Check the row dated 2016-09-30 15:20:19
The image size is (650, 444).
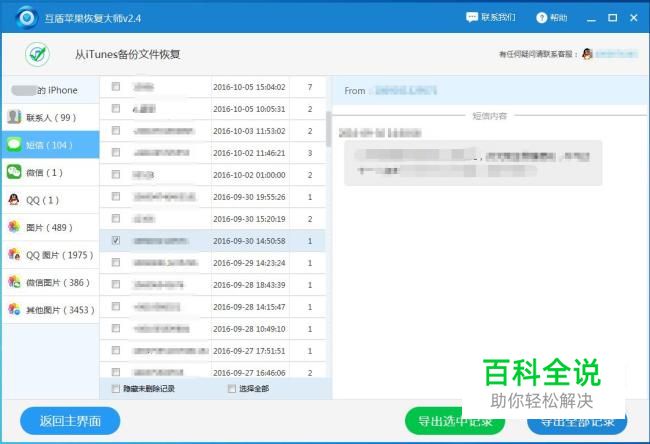(116, 218)
